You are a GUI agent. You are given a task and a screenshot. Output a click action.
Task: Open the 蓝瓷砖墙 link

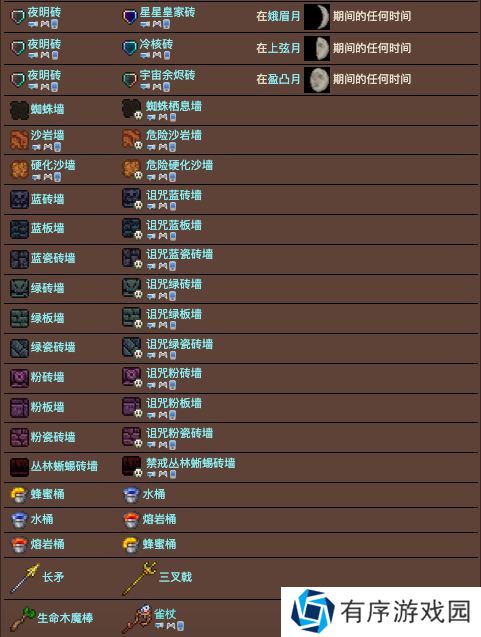[x=53, y=258]
